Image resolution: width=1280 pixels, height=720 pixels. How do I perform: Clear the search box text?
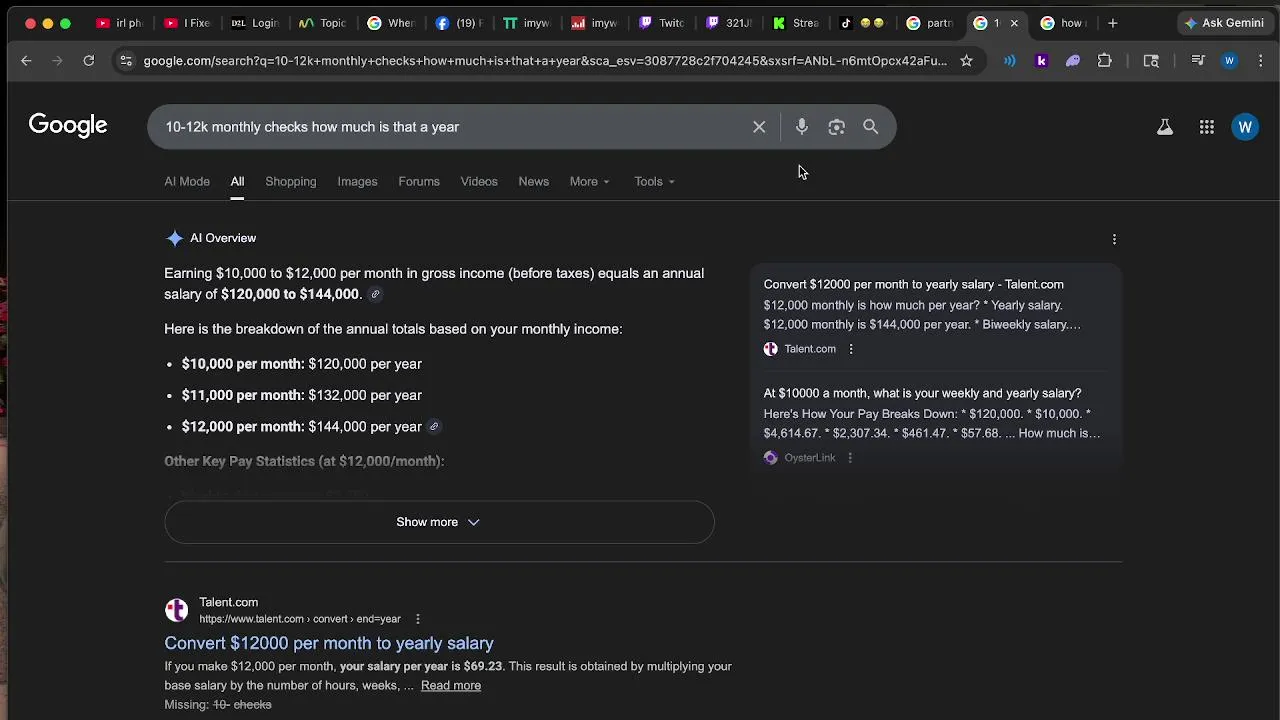(759, 127)
